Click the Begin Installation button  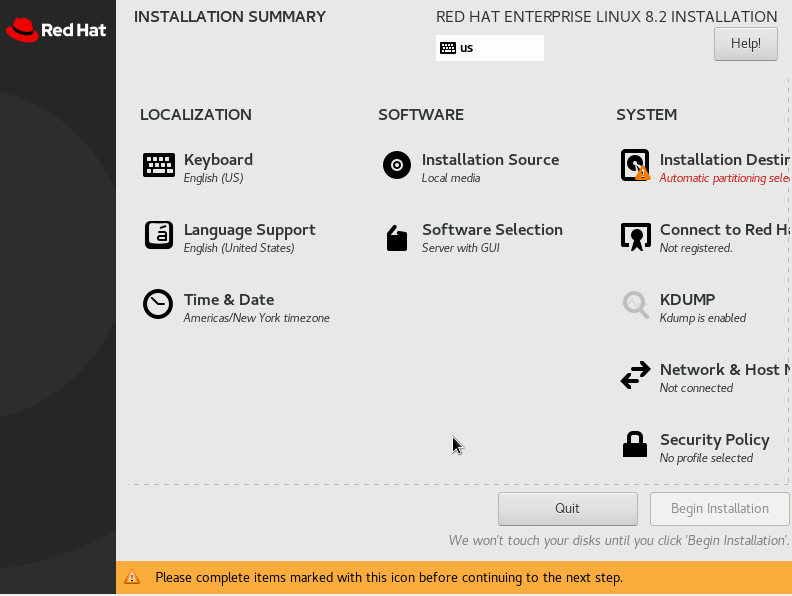(720, 509)
